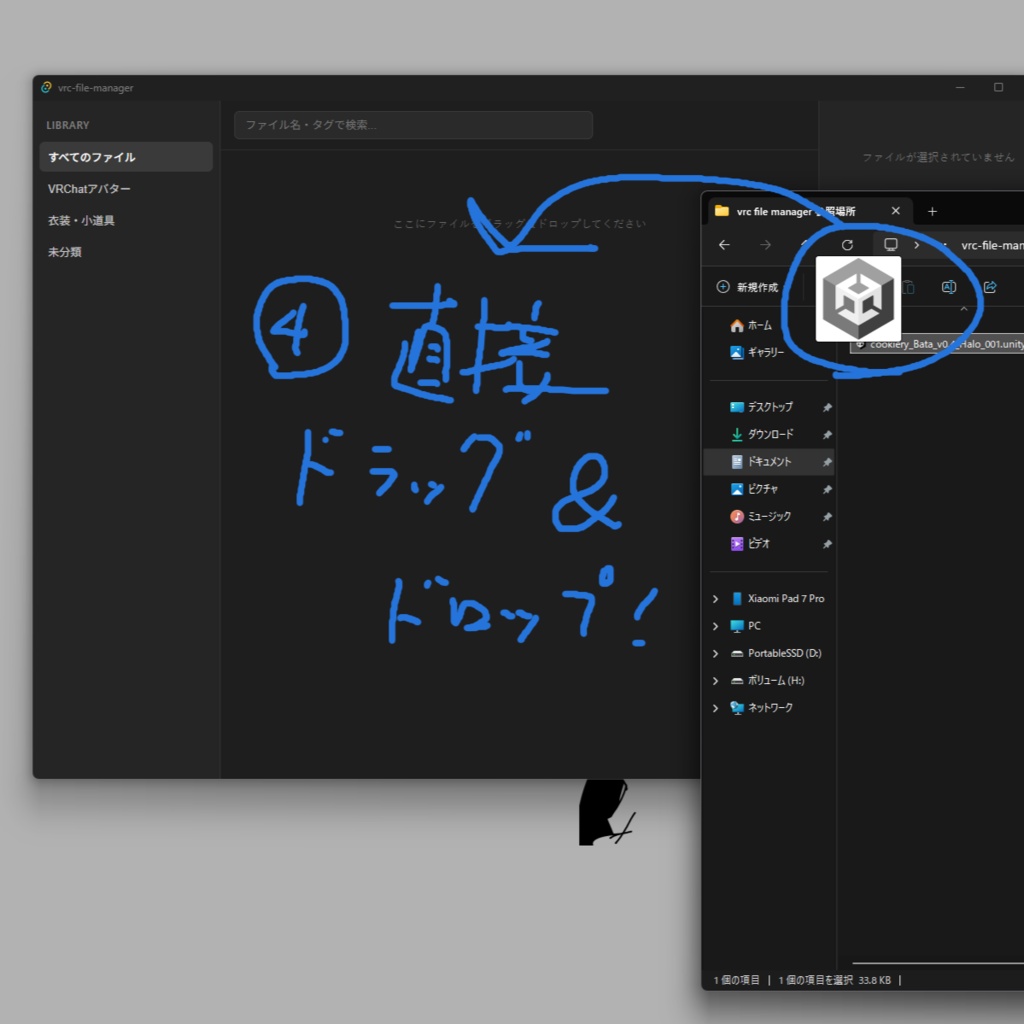Focus the file name and tag search field
Screen dimensions: 1024x1024
[413, 125]
